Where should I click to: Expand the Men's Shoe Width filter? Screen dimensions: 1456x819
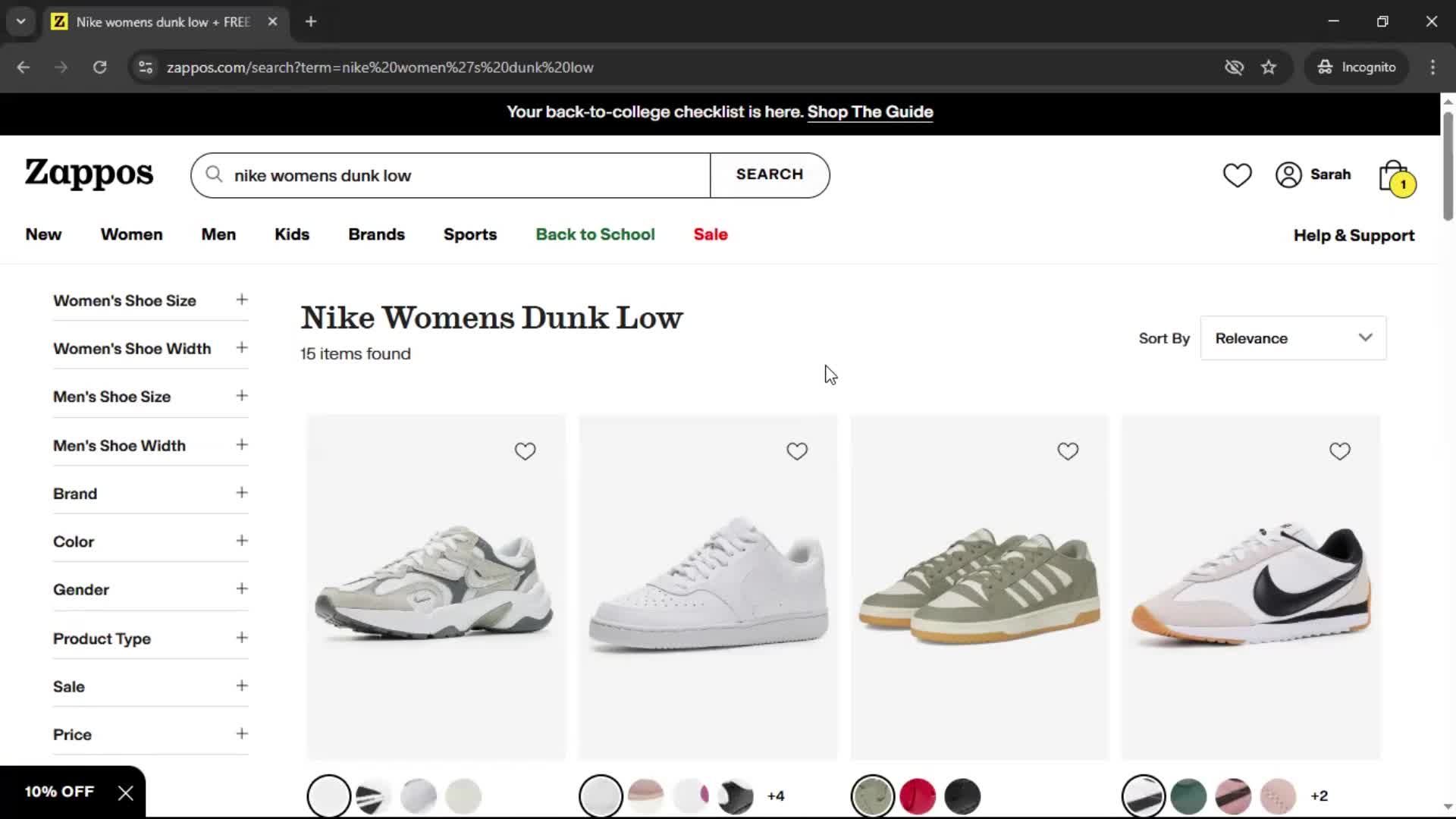[x=150, y=445]
